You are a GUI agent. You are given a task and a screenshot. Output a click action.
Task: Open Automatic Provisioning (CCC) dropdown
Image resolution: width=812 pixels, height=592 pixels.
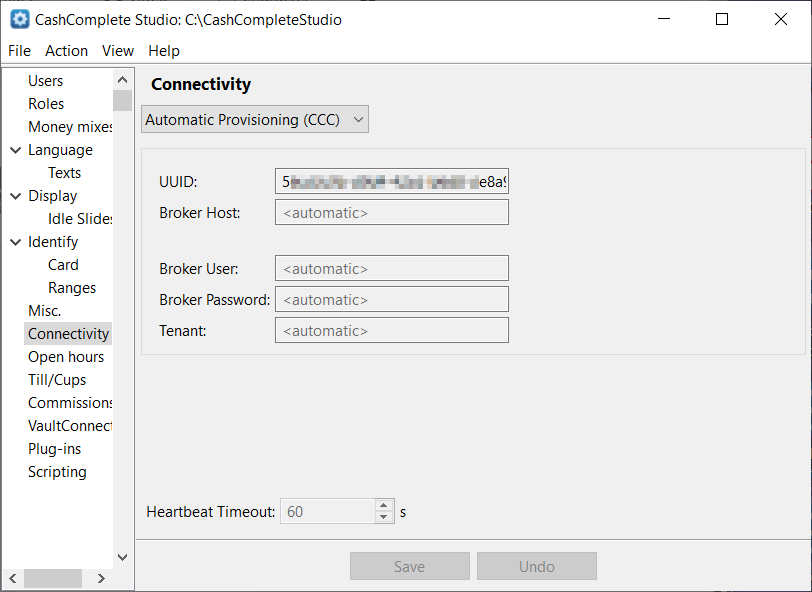(x=255, y=120)
